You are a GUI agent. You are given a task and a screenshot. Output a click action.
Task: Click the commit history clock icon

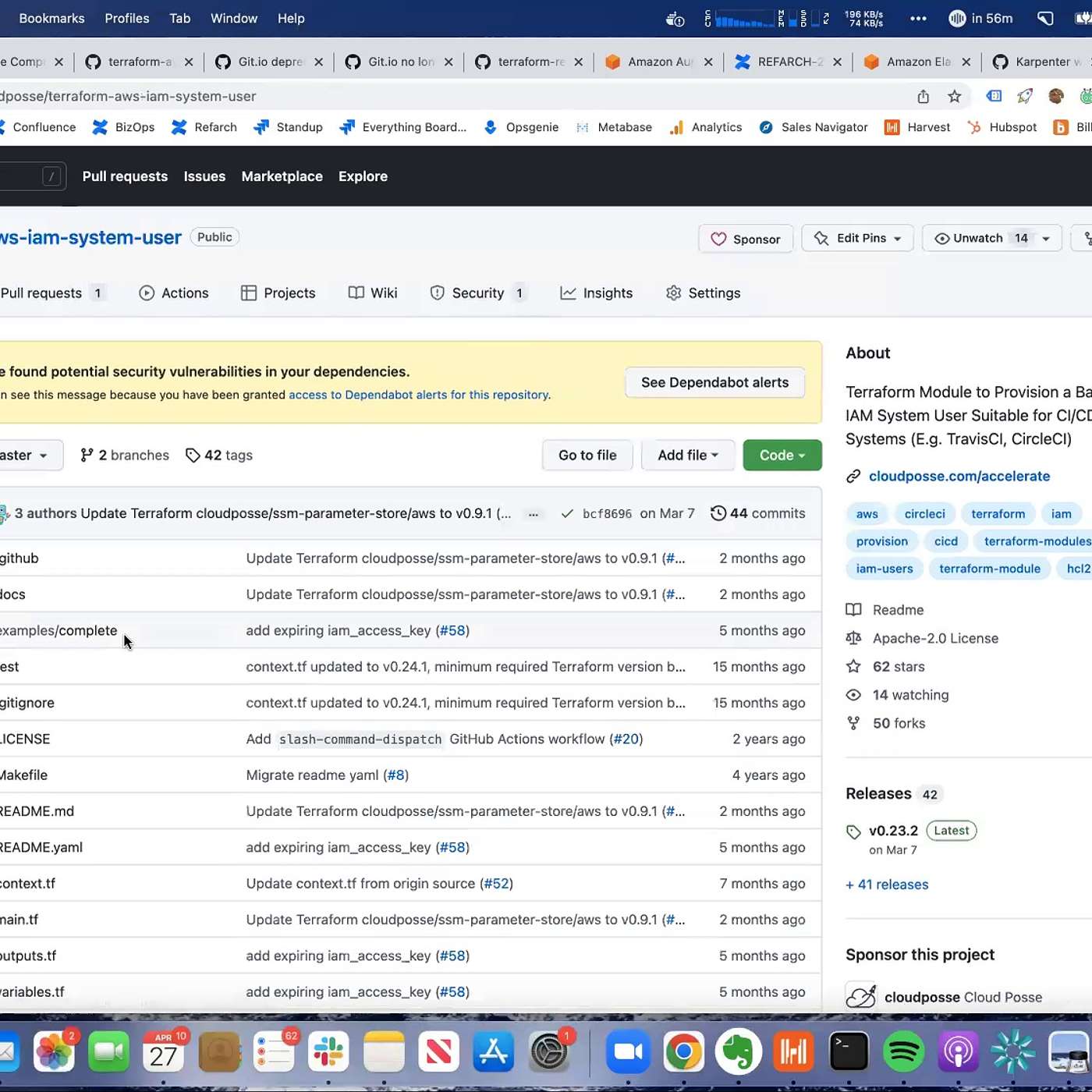pos(718,513)
